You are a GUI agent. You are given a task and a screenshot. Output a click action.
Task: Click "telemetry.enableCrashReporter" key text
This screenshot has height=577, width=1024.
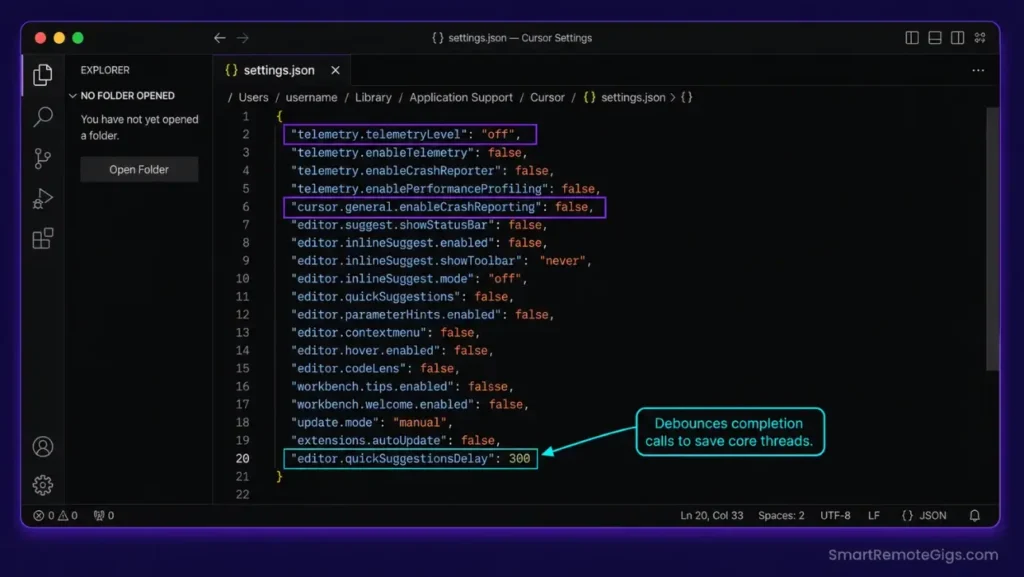tap(396, 171)
